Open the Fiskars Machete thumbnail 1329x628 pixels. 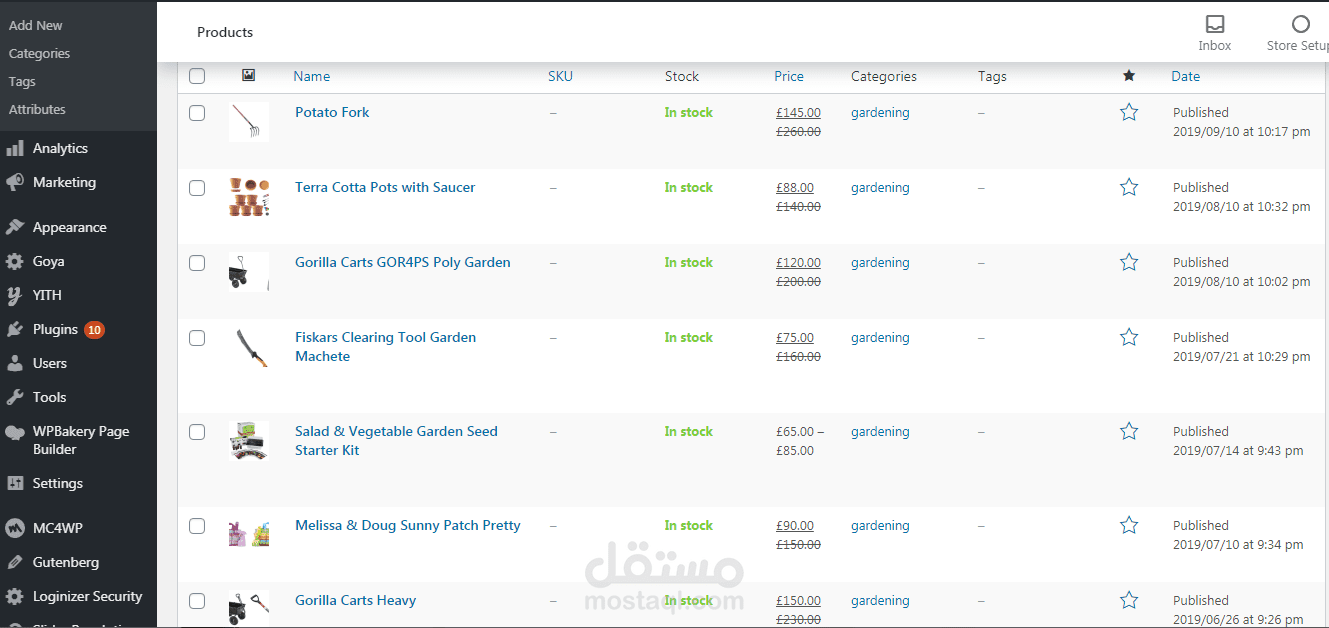point(248,347)
